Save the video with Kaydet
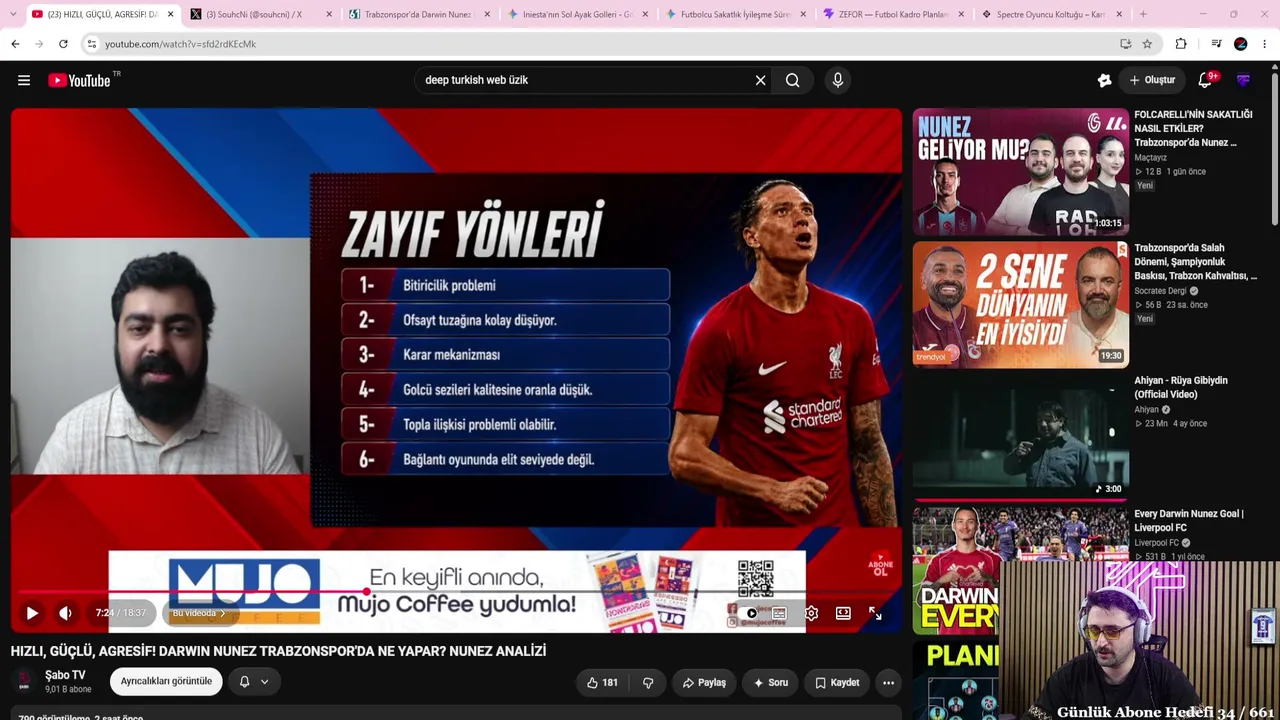 pos(837,683)
